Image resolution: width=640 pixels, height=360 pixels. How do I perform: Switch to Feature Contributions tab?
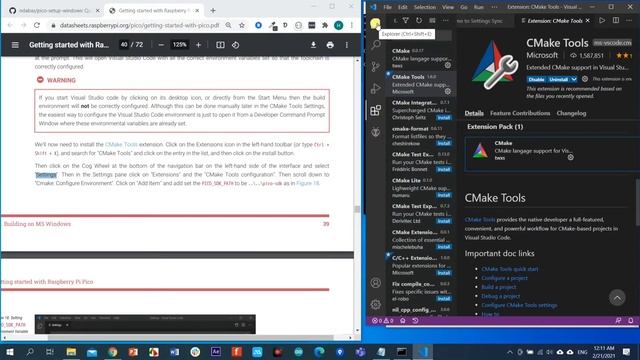(x=520, y=113)
